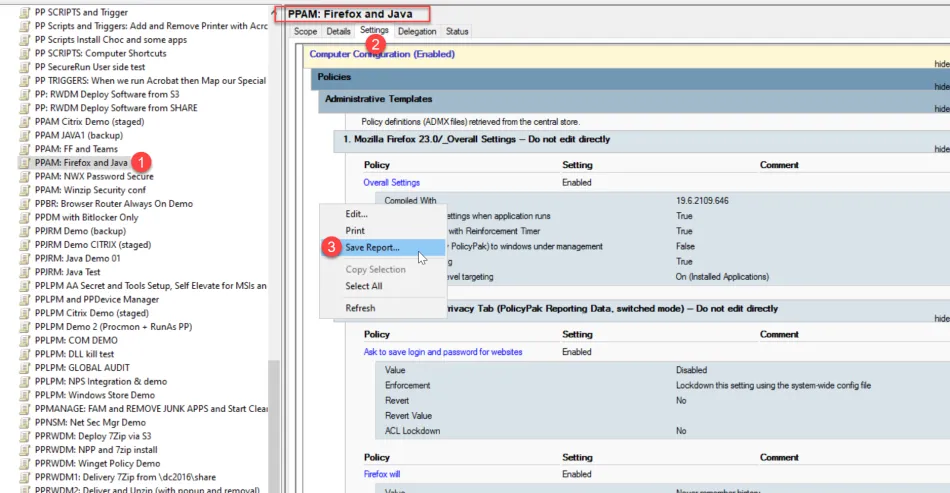Image resolution: width=950 pixels, height=493 pixels.
Task: Click Print in the context menu
Action: [355, 231]
